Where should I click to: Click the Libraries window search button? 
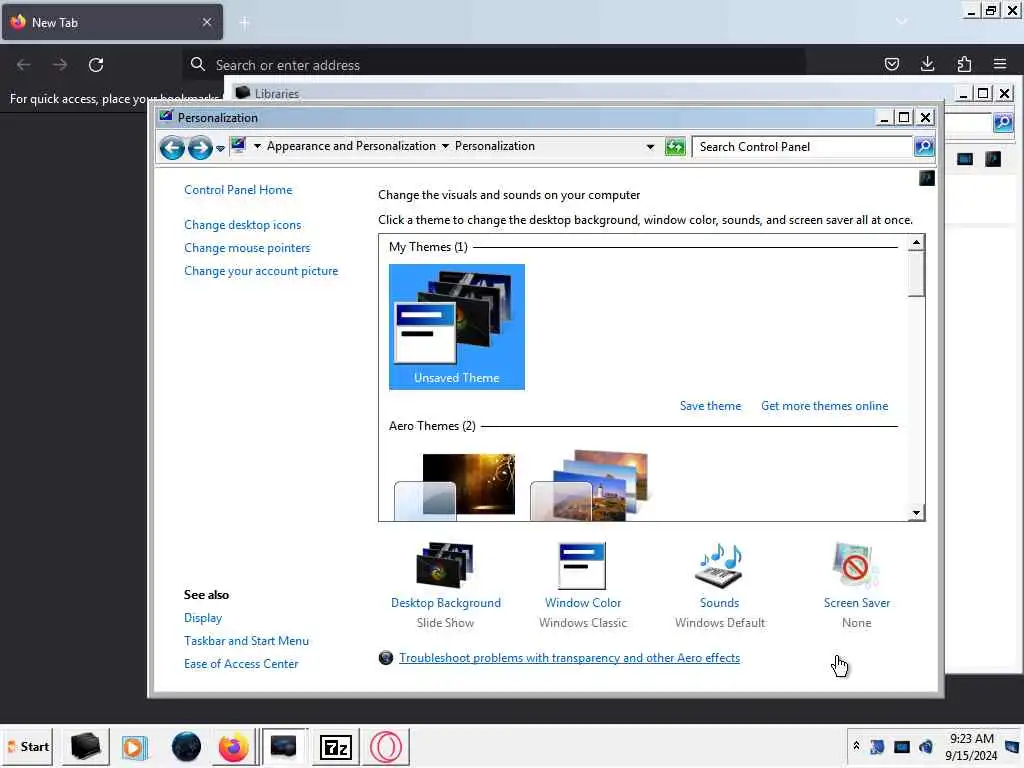pos(1002,122)
